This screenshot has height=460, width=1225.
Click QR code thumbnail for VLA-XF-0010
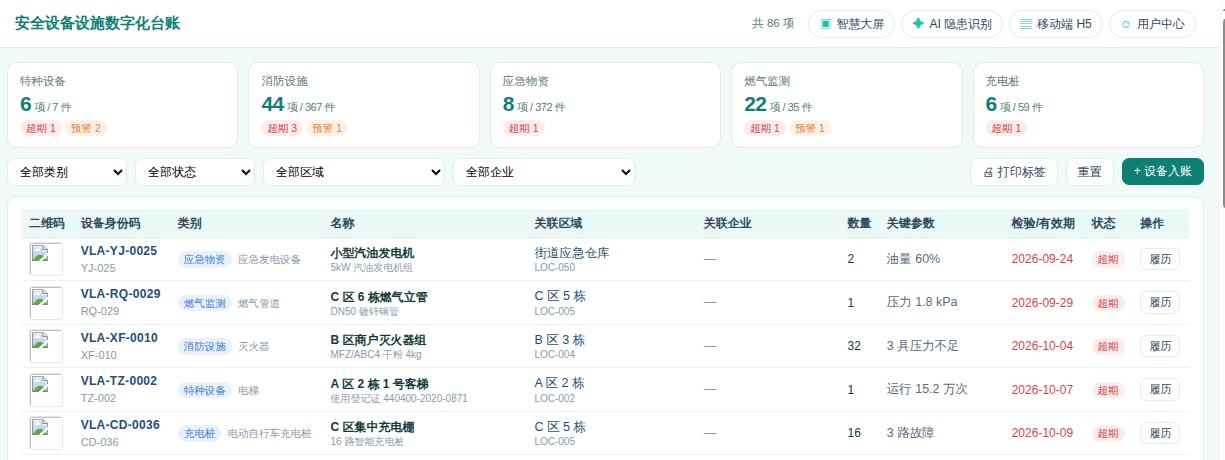[47, 346]
